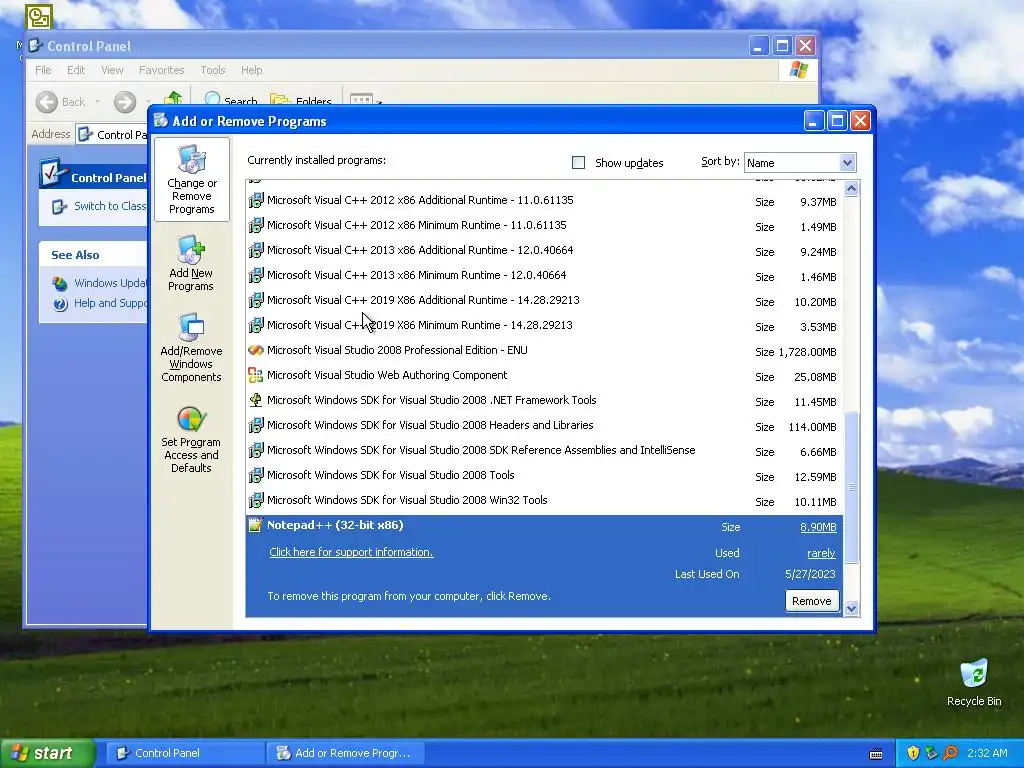Open Favorites menu in Control Panel
Viewport: 1024px width, 768px height.
(x=161, y=70)
